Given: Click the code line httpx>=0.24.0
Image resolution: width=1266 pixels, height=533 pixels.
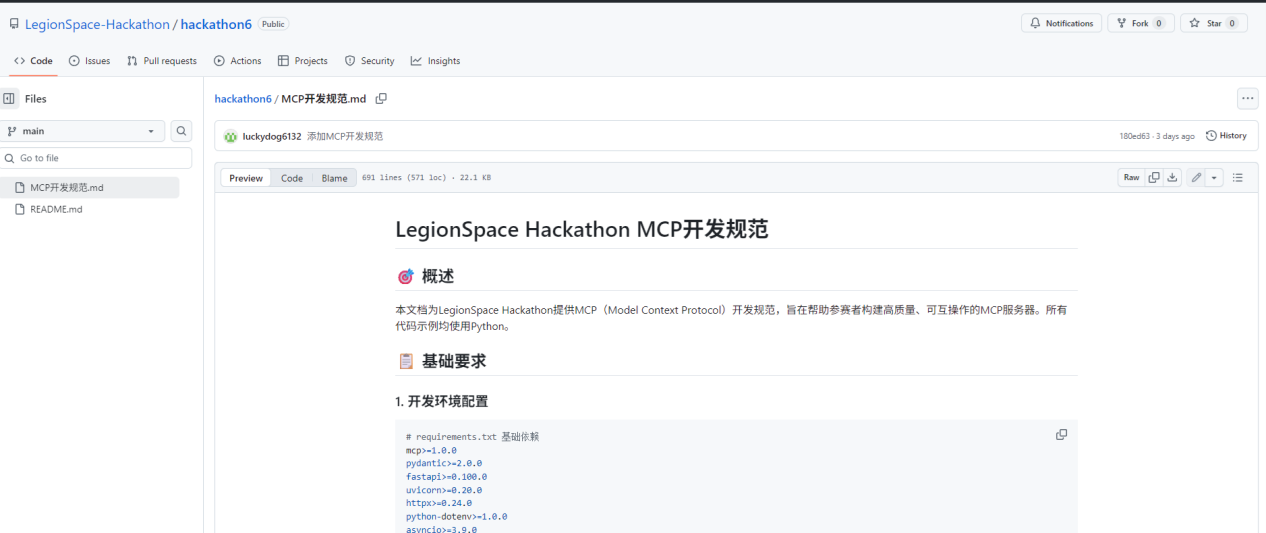Looking at the screenshot, I should click(439, 503).
